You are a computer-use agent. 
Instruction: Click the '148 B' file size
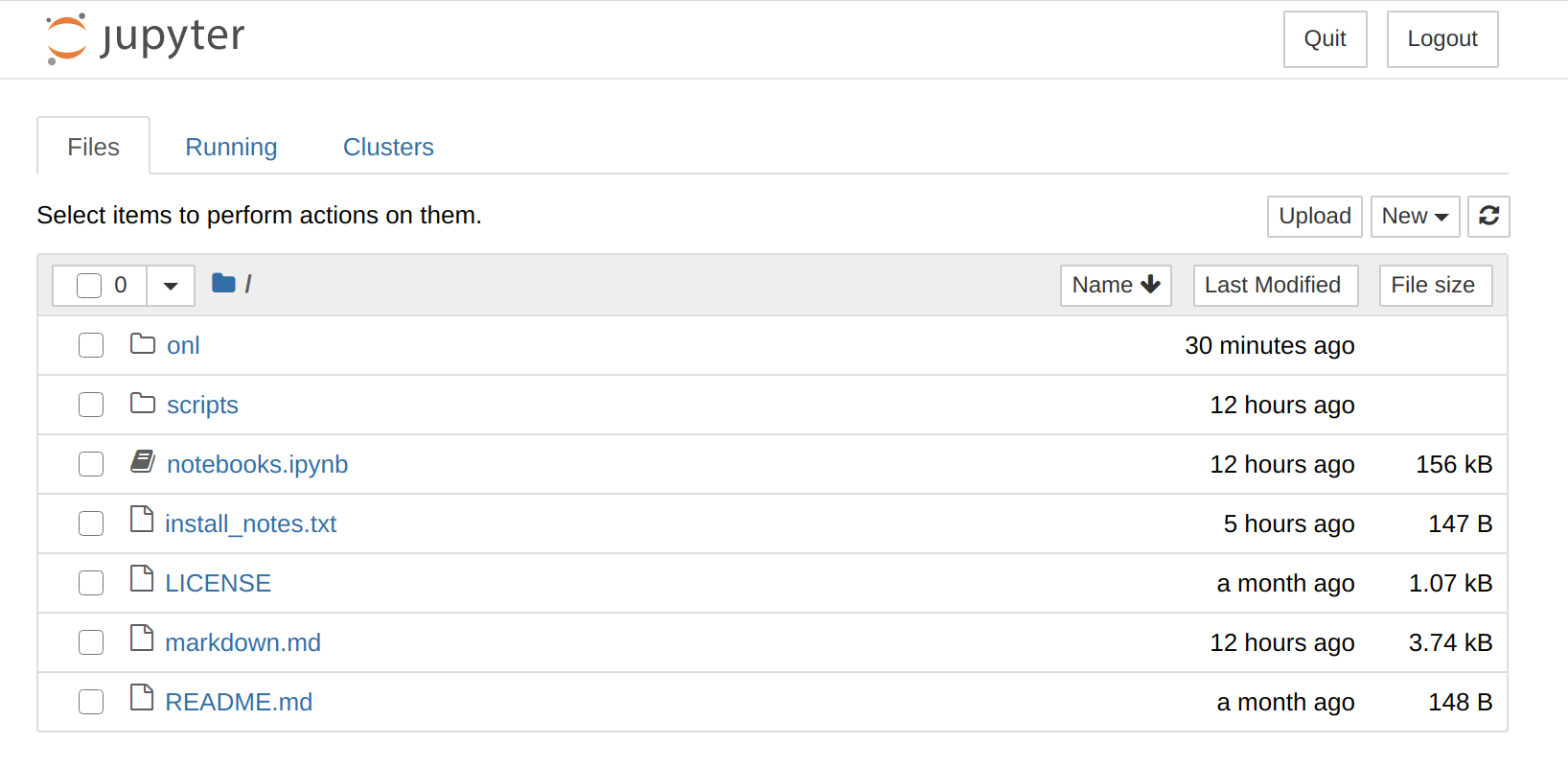pos(1460,702)
